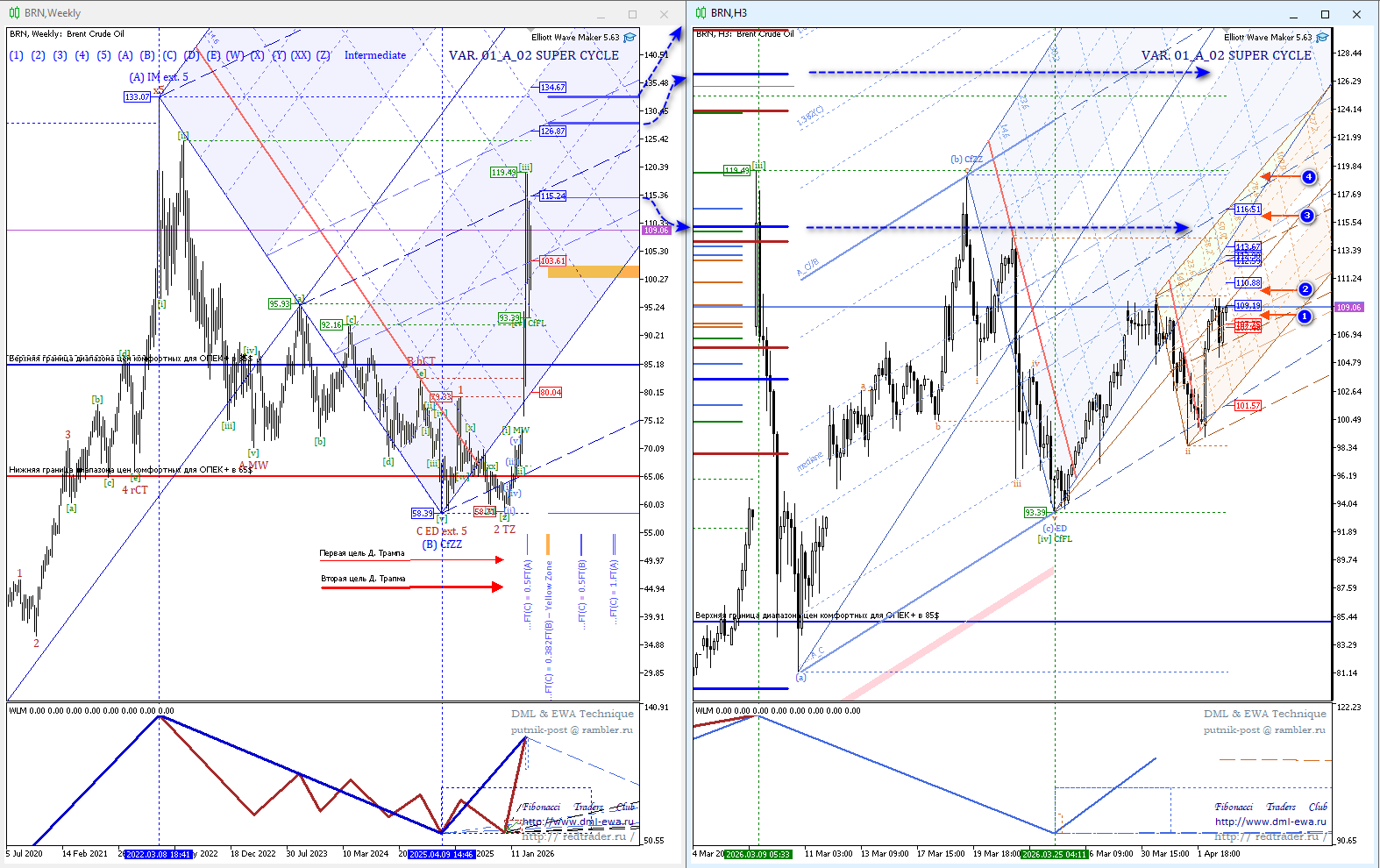Click the 109.06 current price tag in H3 chart
The image size is (1380, 868).
coord(1348,307)
